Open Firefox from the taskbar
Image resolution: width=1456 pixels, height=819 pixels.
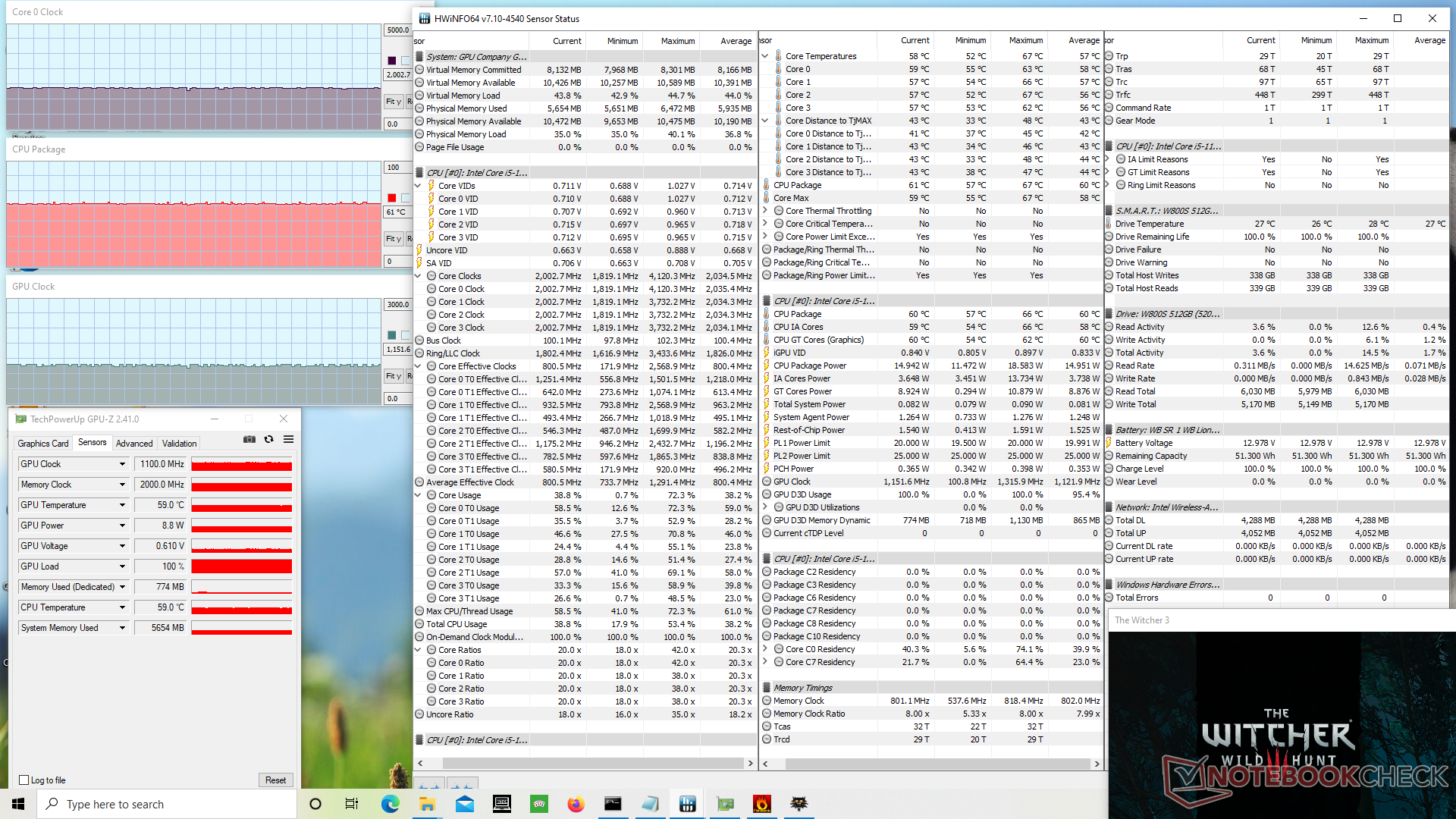coord(576,804)
